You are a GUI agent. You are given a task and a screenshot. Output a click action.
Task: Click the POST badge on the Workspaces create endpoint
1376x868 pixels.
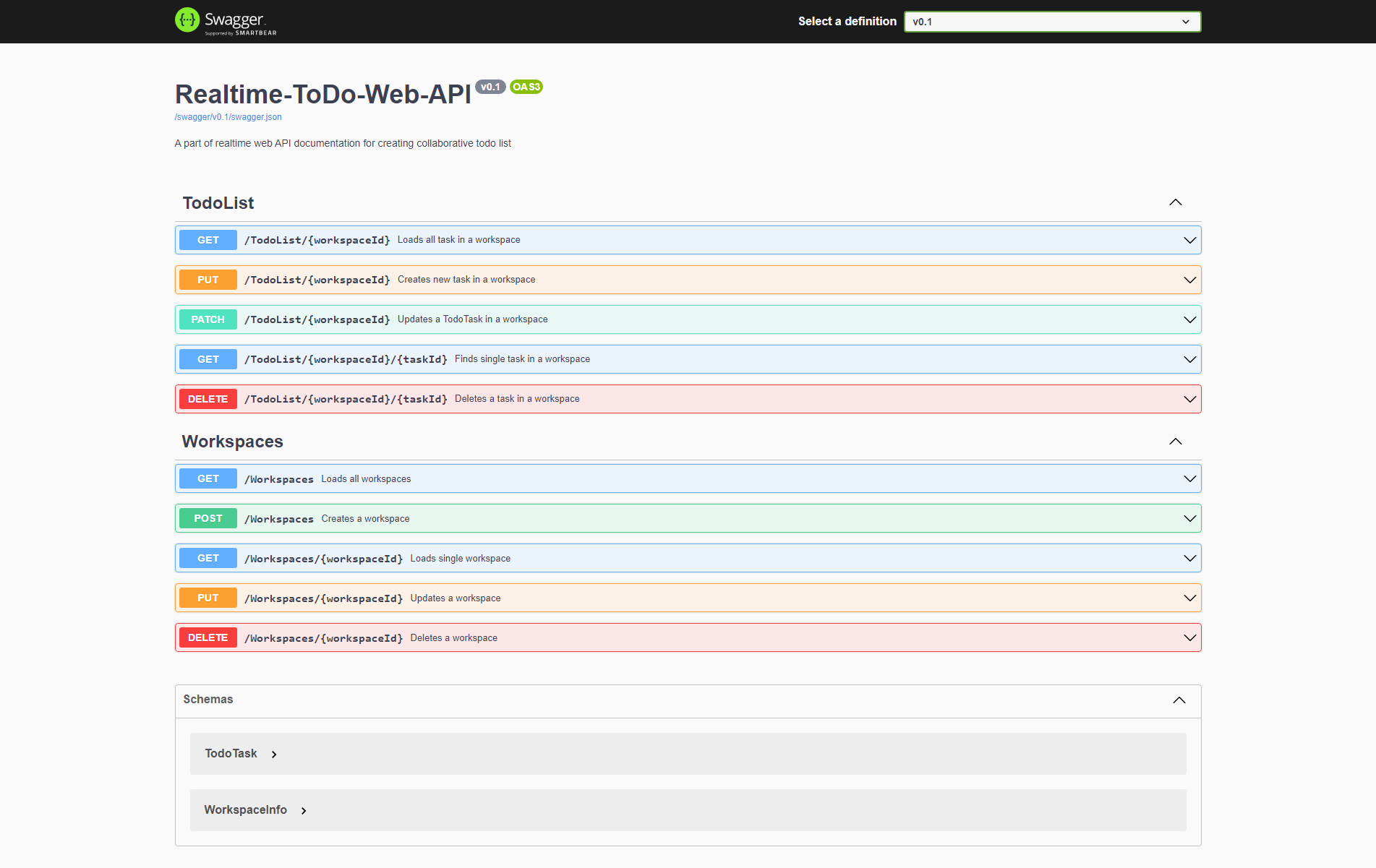[208, 517]
